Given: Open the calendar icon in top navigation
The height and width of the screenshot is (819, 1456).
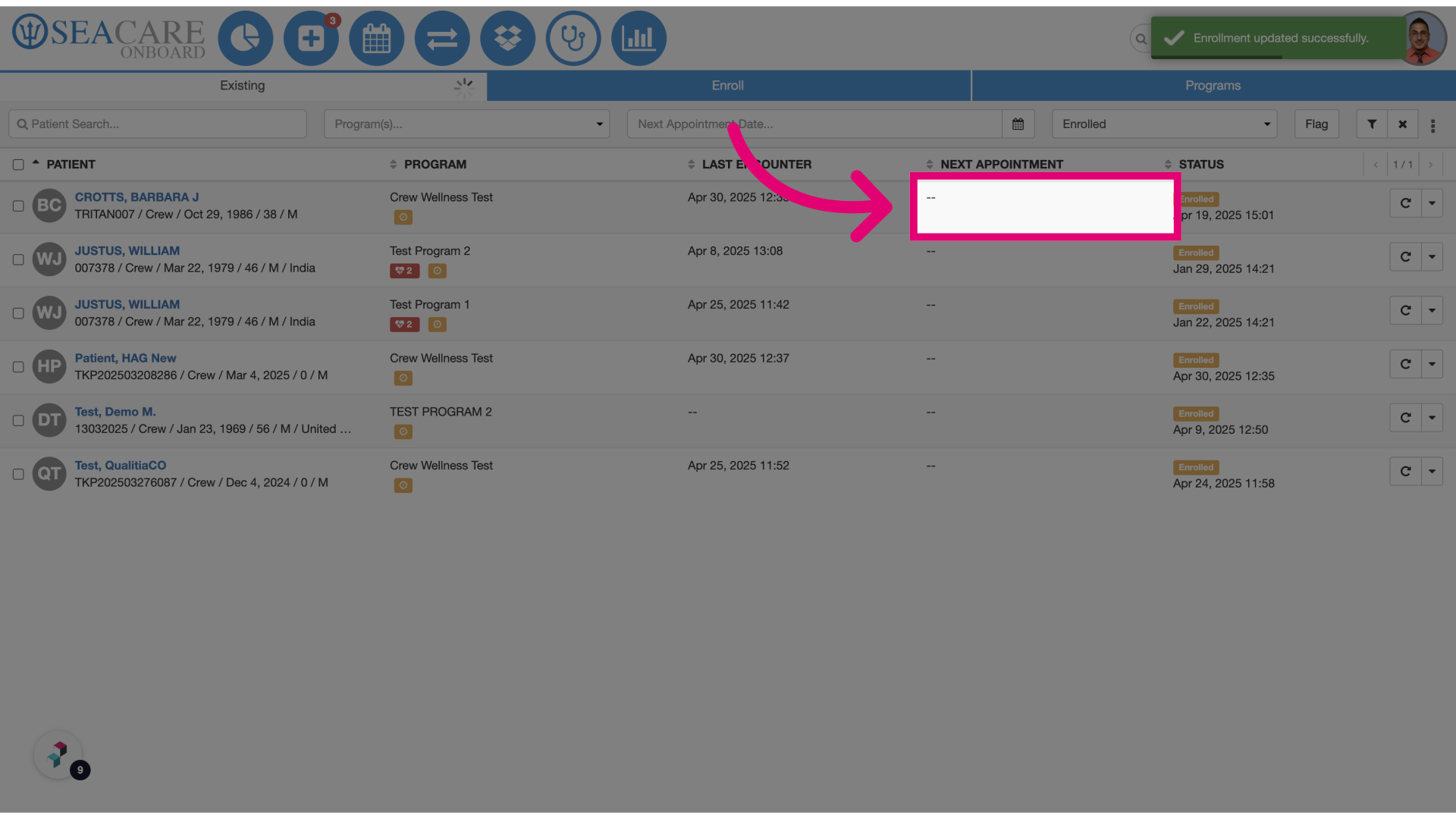Looking at the screenshot, I should [376, 38].
